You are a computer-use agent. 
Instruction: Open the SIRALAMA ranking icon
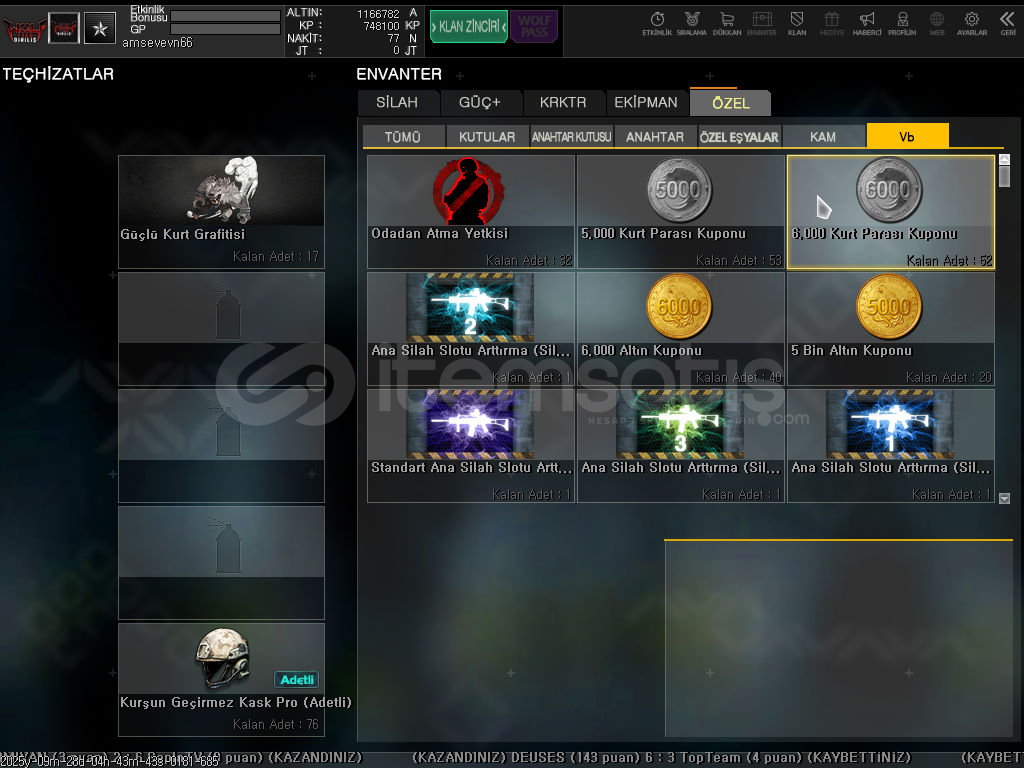click(692, 24)
